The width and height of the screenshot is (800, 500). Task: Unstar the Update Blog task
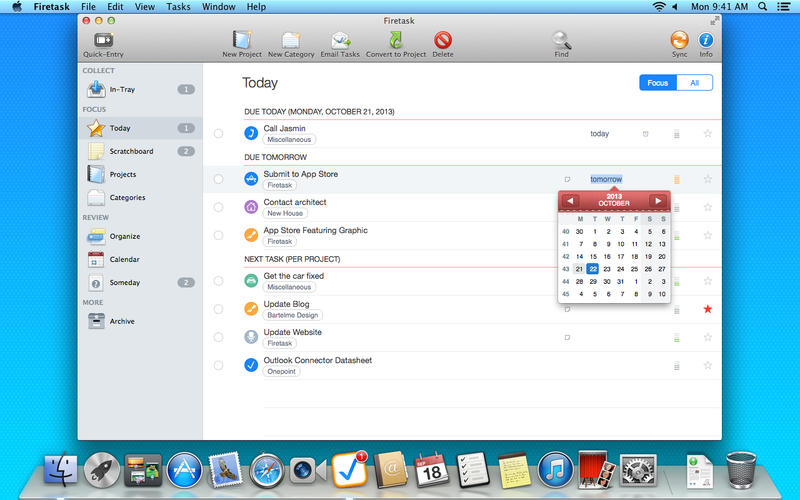pyautogui.click(x=707, y=309)
